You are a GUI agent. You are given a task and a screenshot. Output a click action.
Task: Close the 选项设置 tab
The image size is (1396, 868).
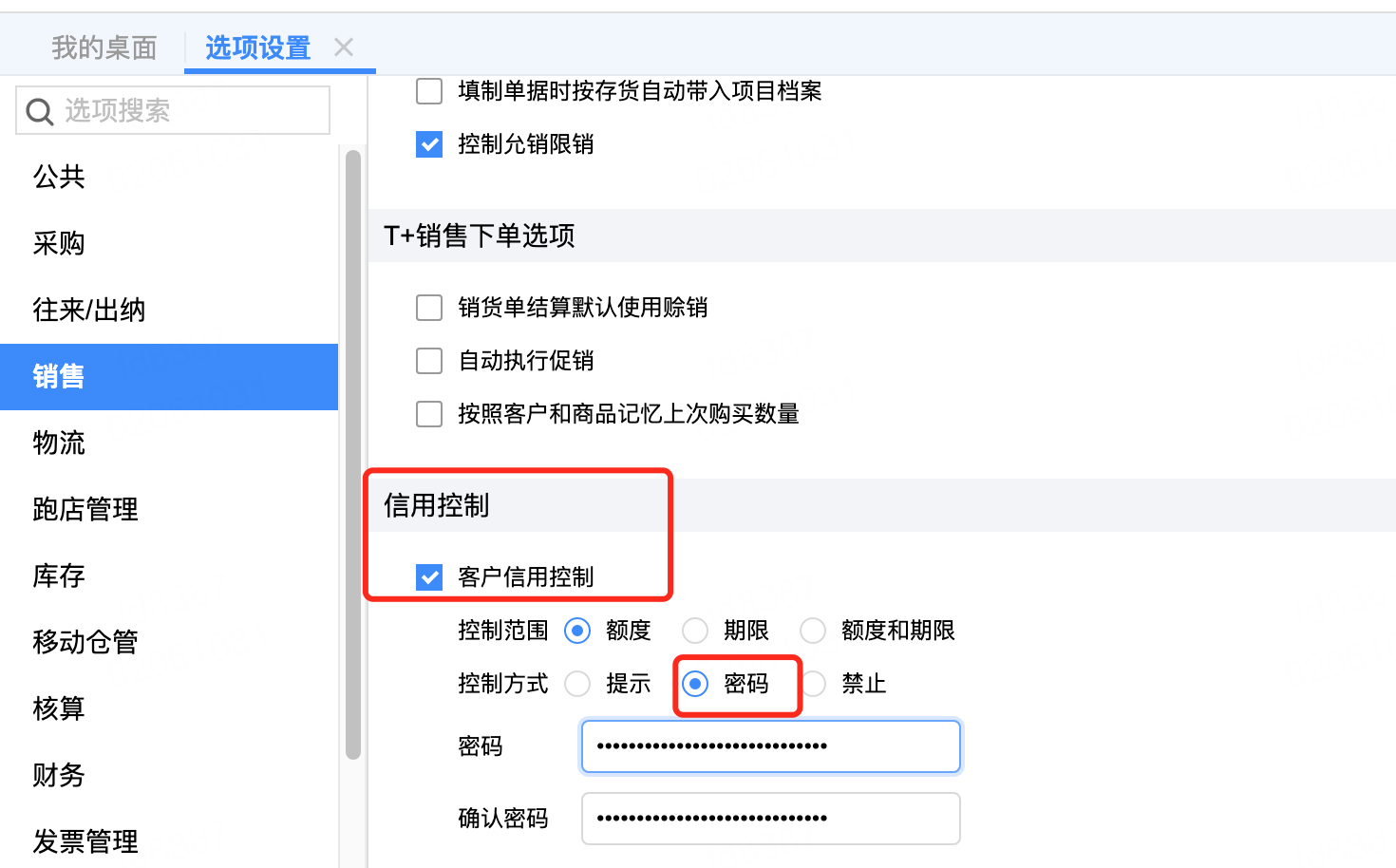[x=344, y=47]
